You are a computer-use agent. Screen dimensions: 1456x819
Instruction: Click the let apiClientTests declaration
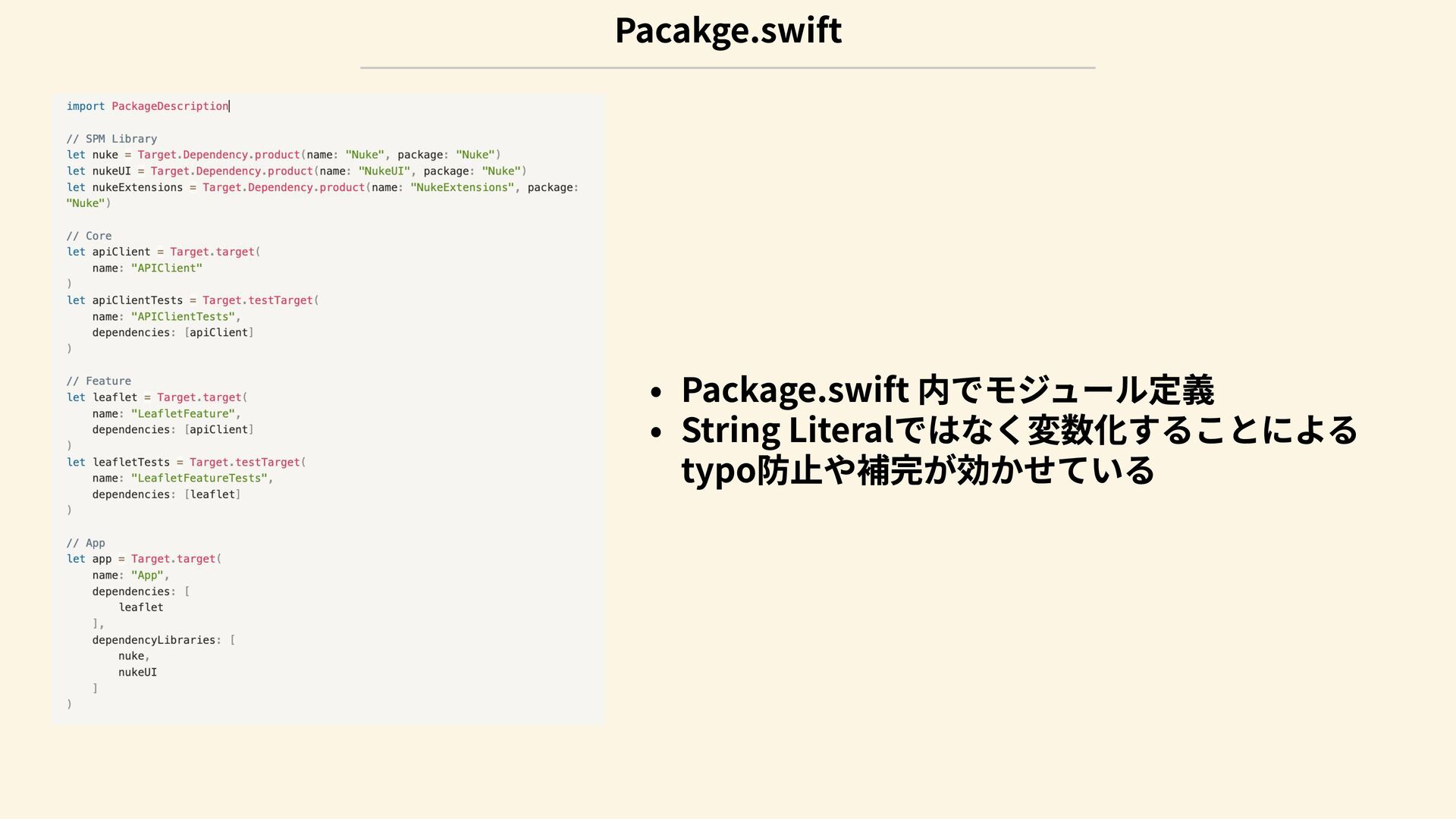pos(192,300)
